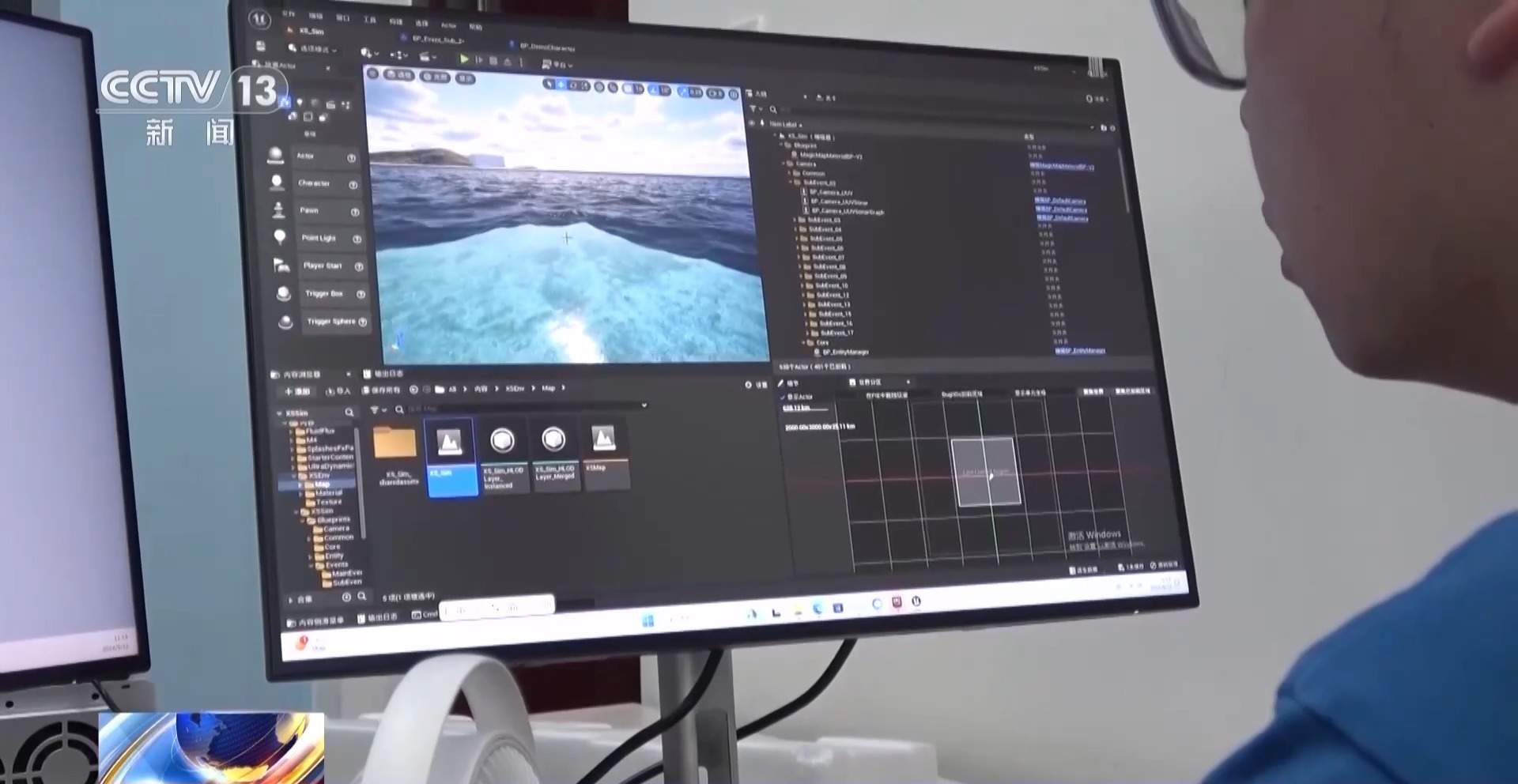This screenshot has height=784, width=1518.
Task: Click the Map breadcrumb in content path
Action: tap(548, 388)
